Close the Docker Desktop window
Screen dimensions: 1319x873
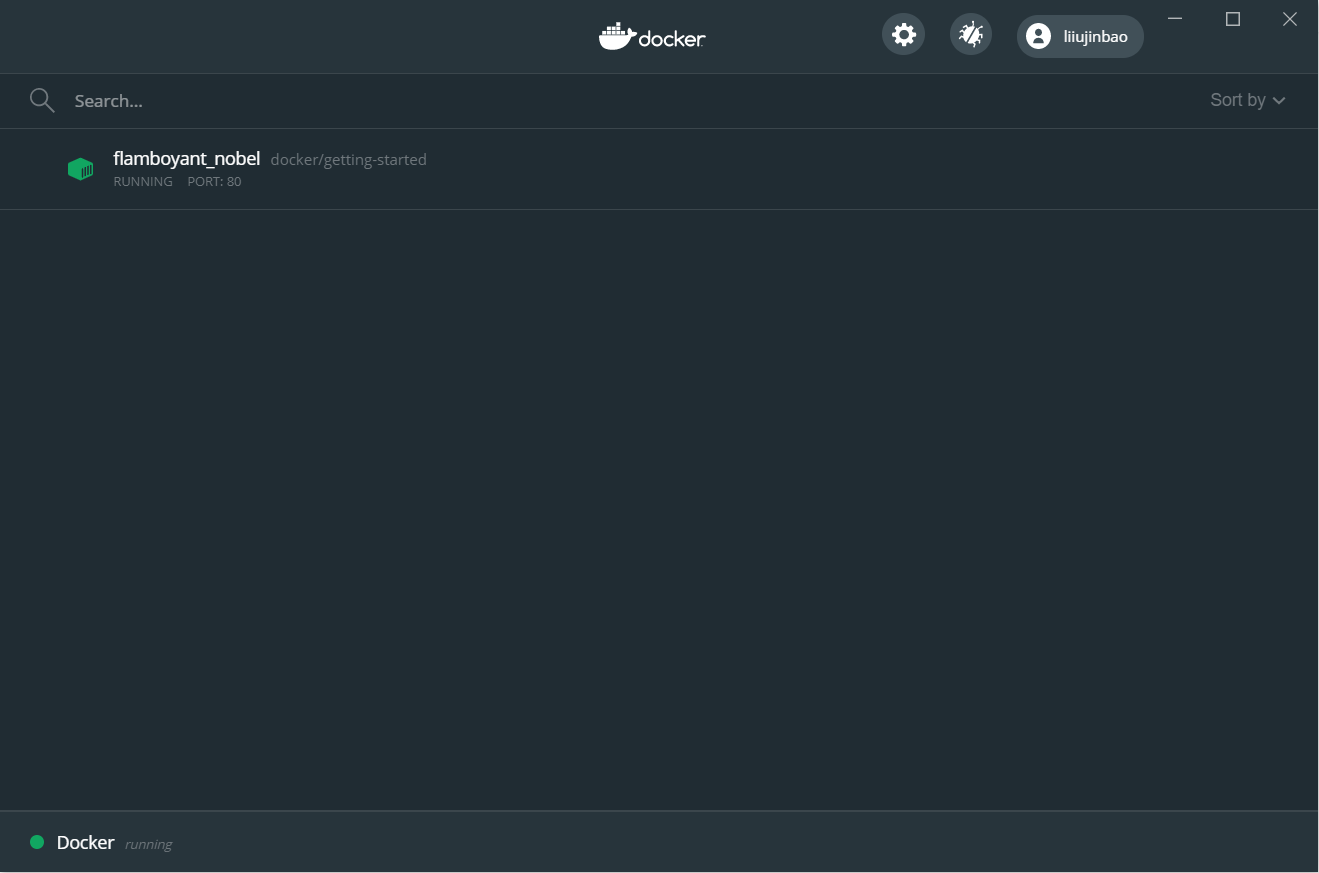1290,19
